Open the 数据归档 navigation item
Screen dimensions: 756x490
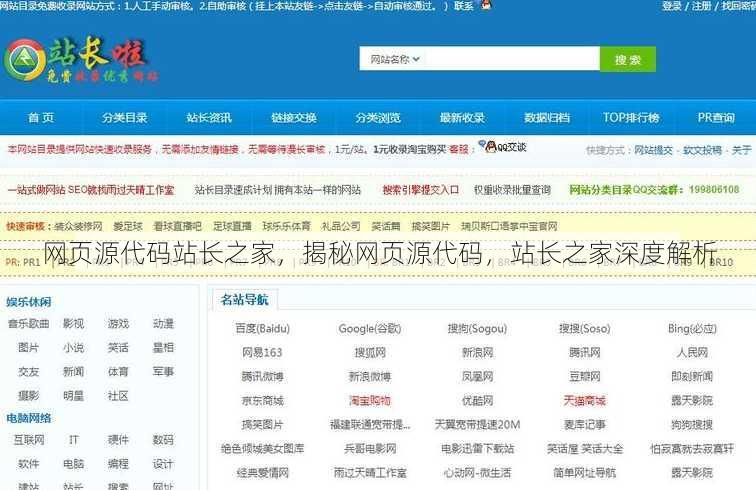pyautogui.click(x=547, y=118)
